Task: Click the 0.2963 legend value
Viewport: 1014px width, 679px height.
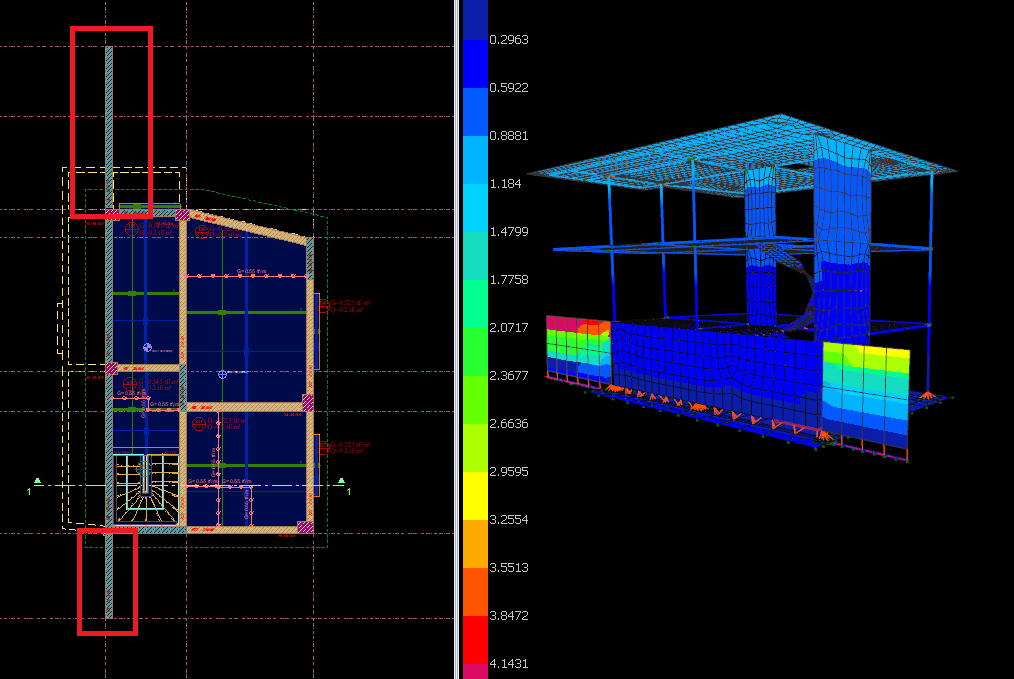Action: [x=508, y=40]
